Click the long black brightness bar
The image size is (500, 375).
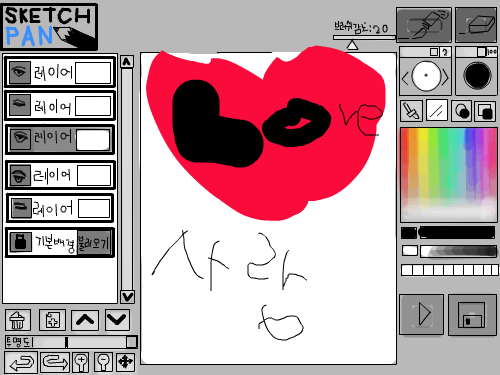point(457,233)
